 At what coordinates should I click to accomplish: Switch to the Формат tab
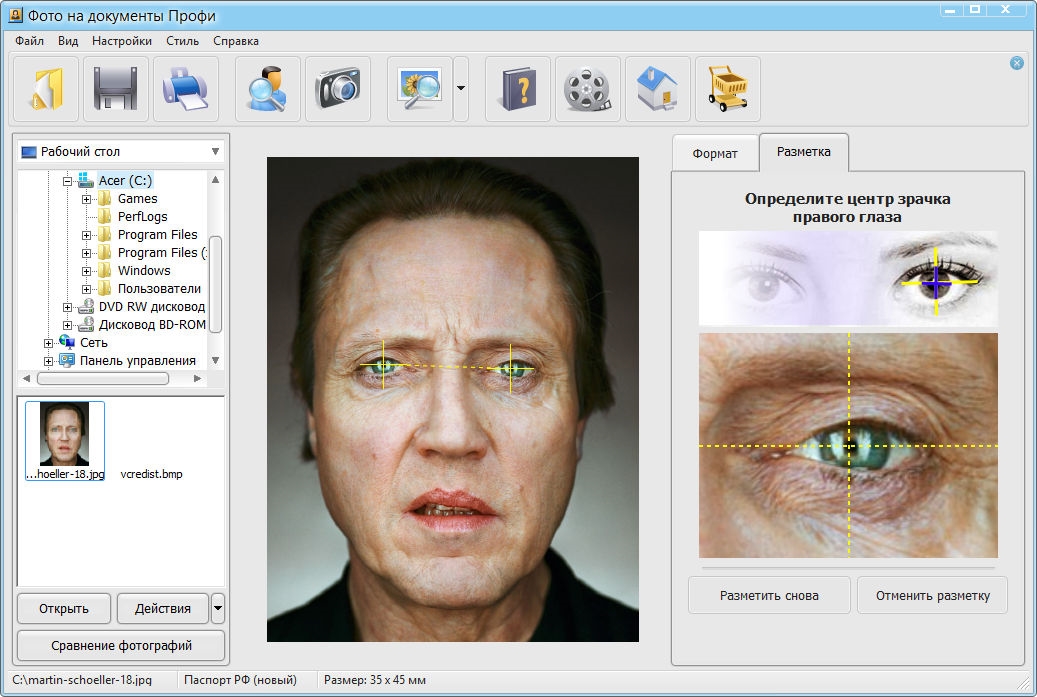[715, 154]
